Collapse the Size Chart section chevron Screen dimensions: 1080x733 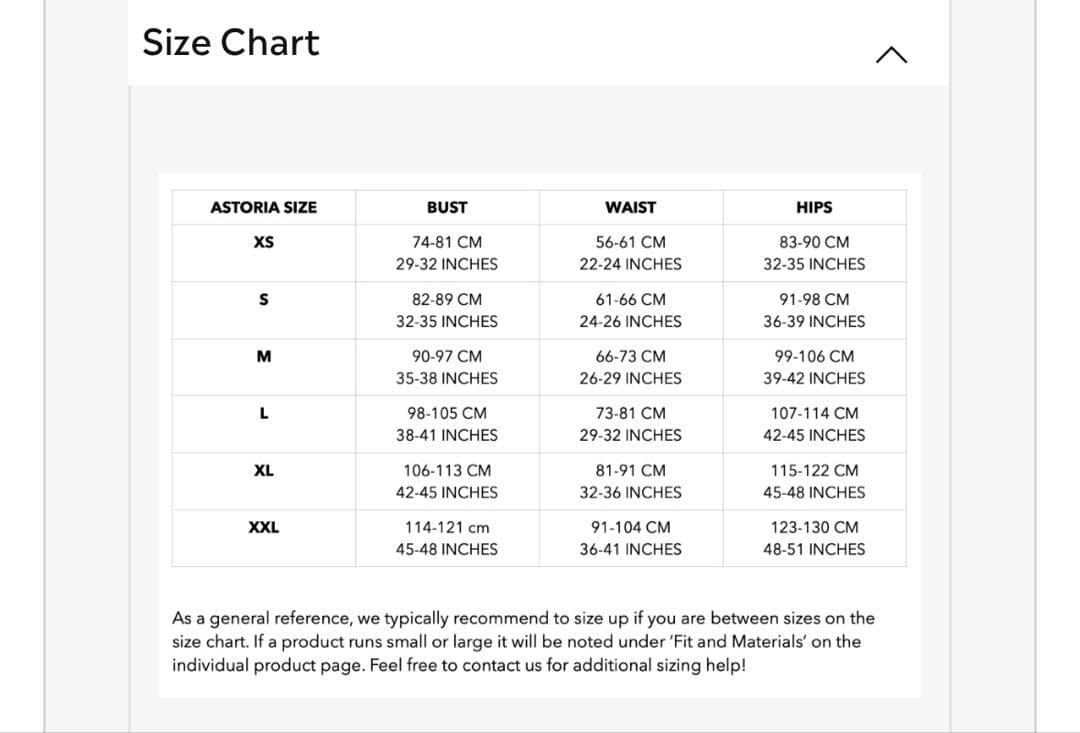click(x=891, y=56)
